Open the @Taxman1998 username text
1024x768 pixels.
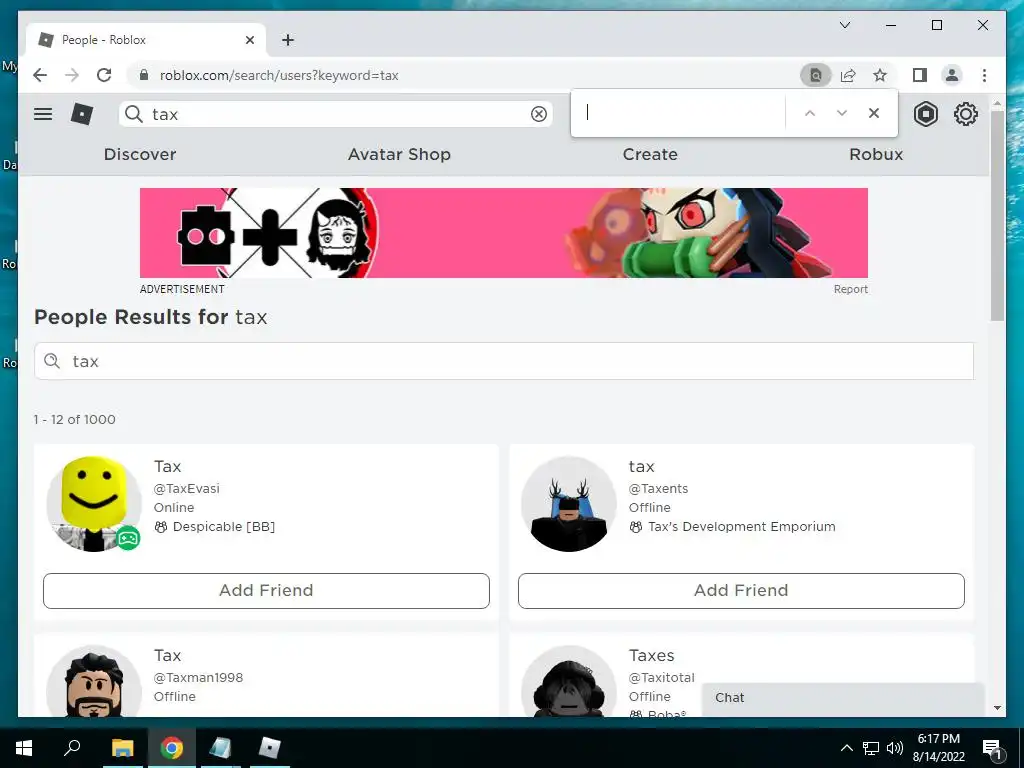(x=199, y=677)
